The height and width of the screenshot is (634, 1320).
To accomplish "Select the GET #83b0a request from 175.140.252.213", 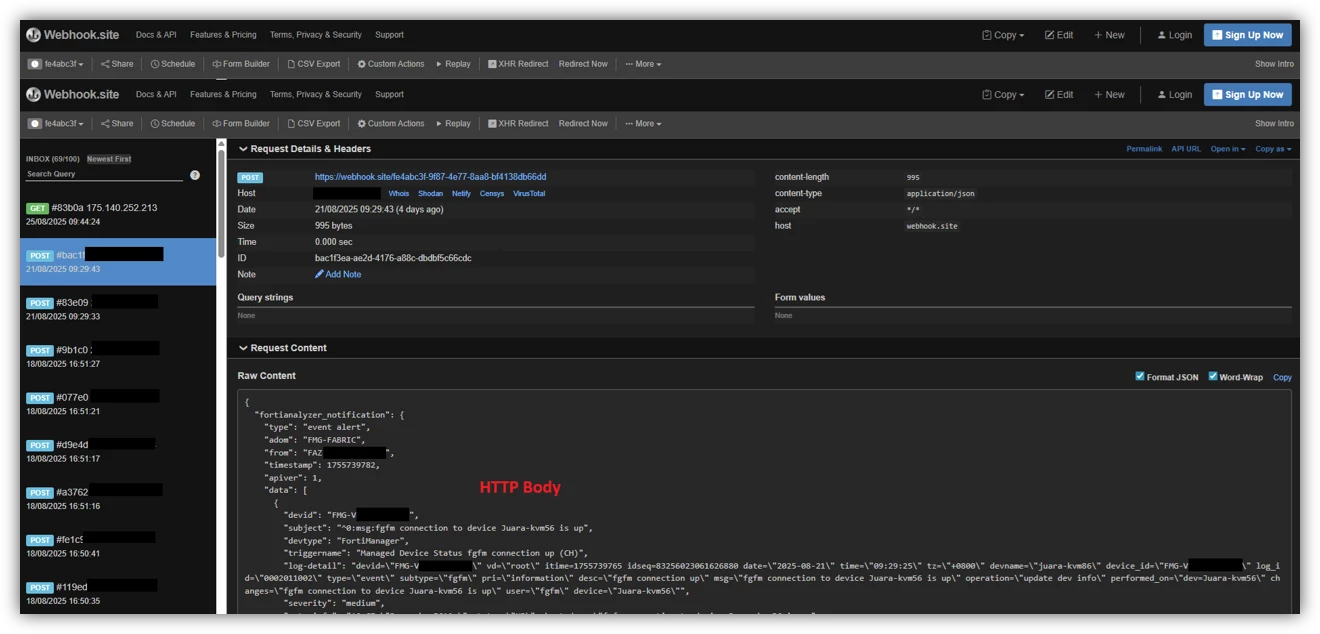I will 118,214.
